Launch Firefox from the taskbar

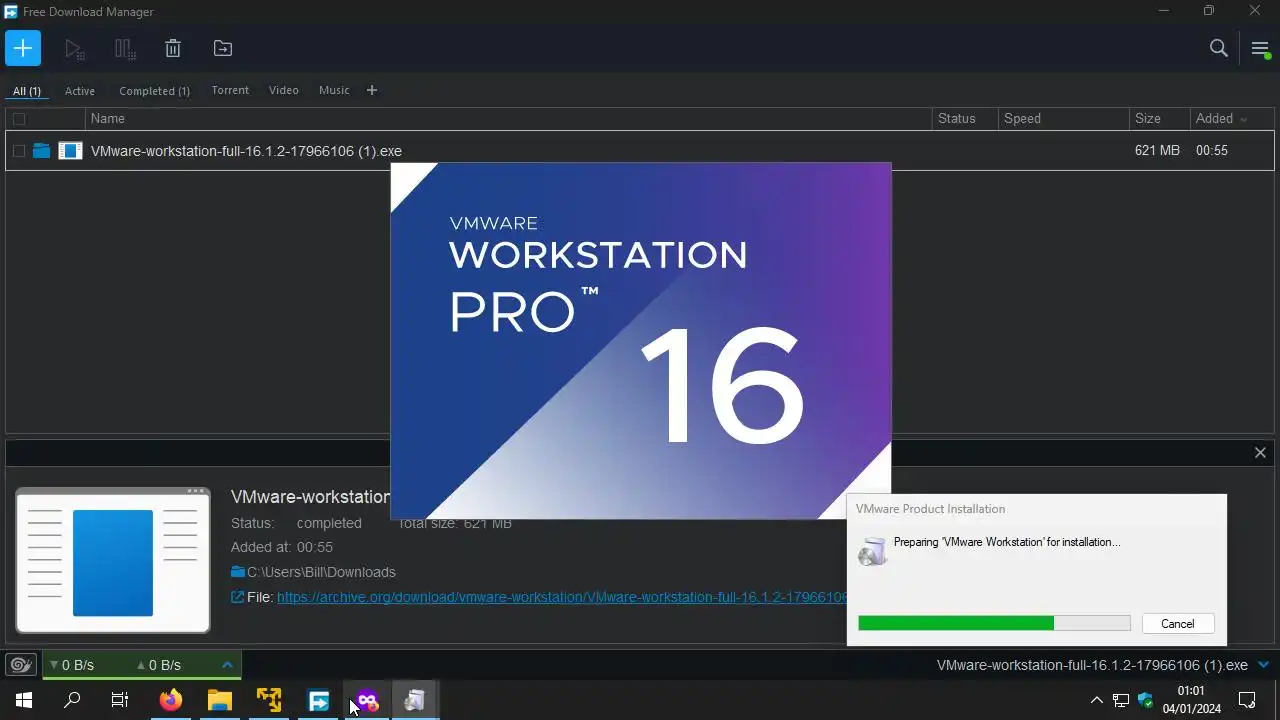click(x=171, y=700)
